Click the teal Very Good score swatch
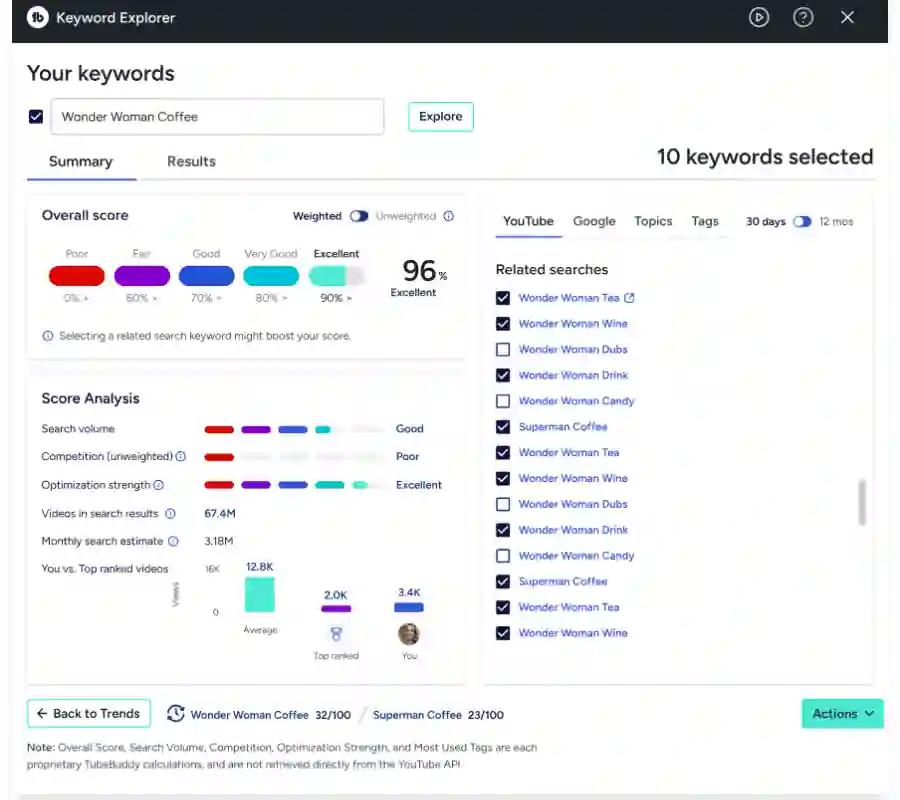The height and width of the screenshot is (800, 900). tap(271, 276)
